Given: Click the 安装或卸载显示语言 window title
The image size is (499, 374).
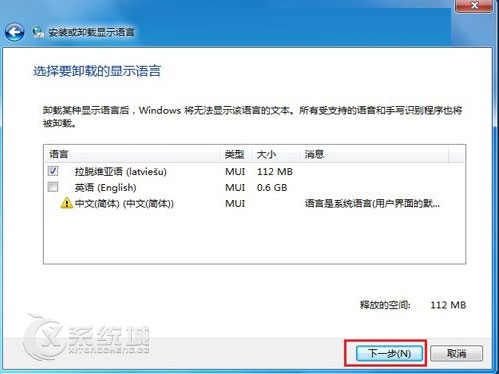Looking at the screenshot, I should click(x=91, y=32).
